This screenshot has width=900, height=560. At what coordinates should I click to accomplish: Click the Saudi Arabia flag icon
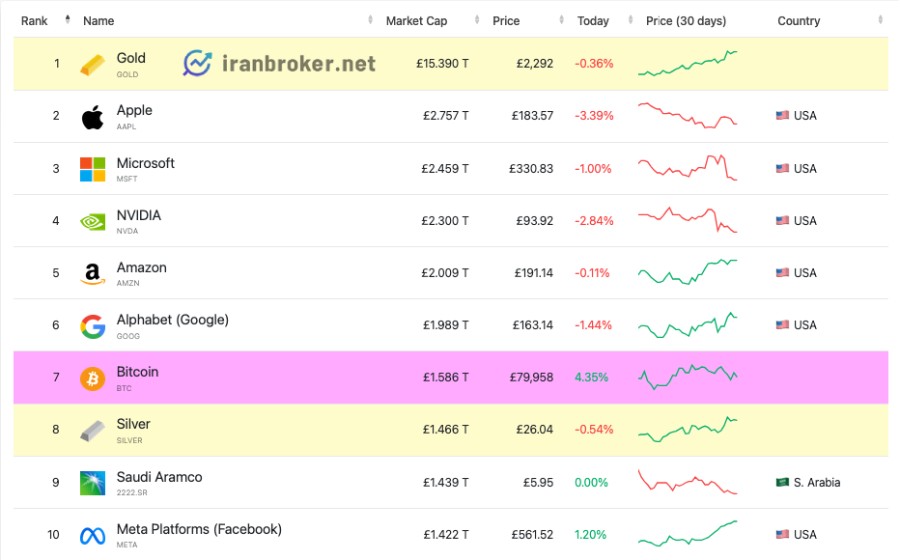[782, 482]
